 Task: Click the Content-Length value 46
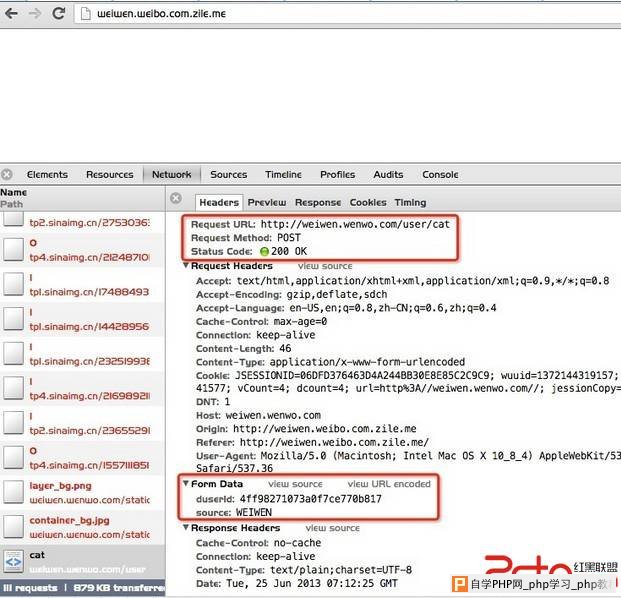coord(285,349)
